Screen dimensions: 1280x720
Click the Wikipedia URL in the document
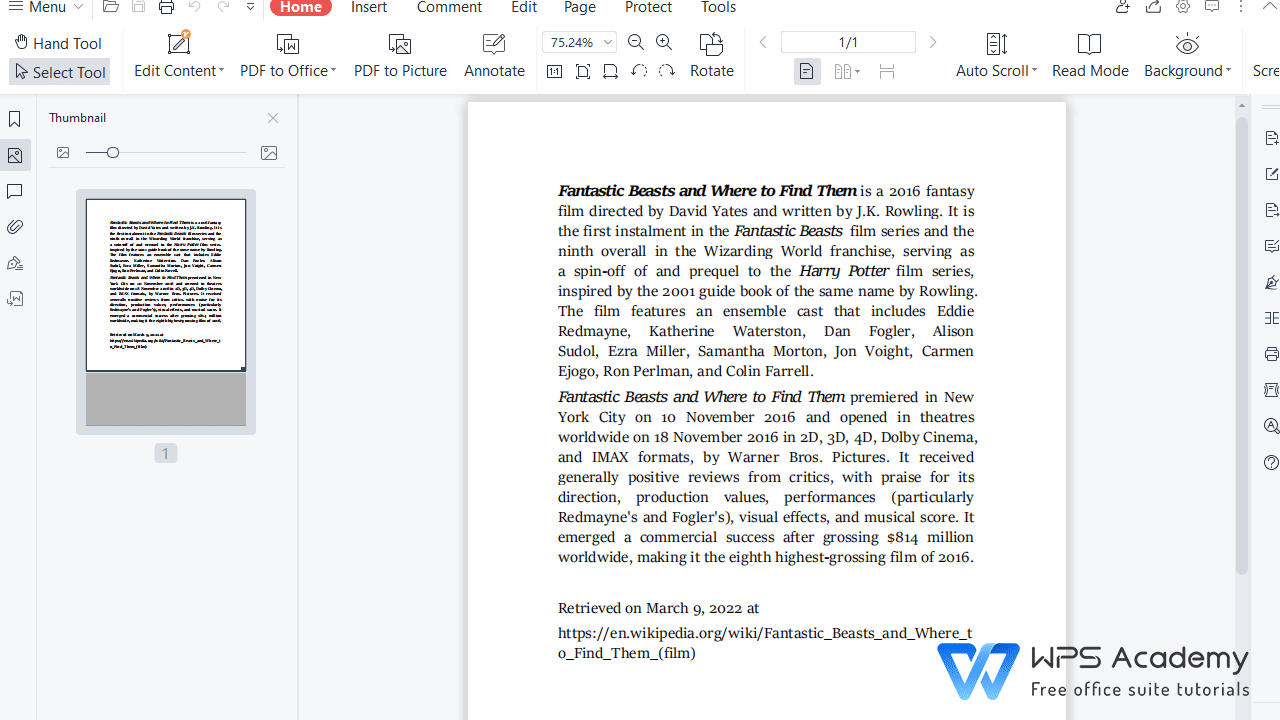[x=765, y=643]
